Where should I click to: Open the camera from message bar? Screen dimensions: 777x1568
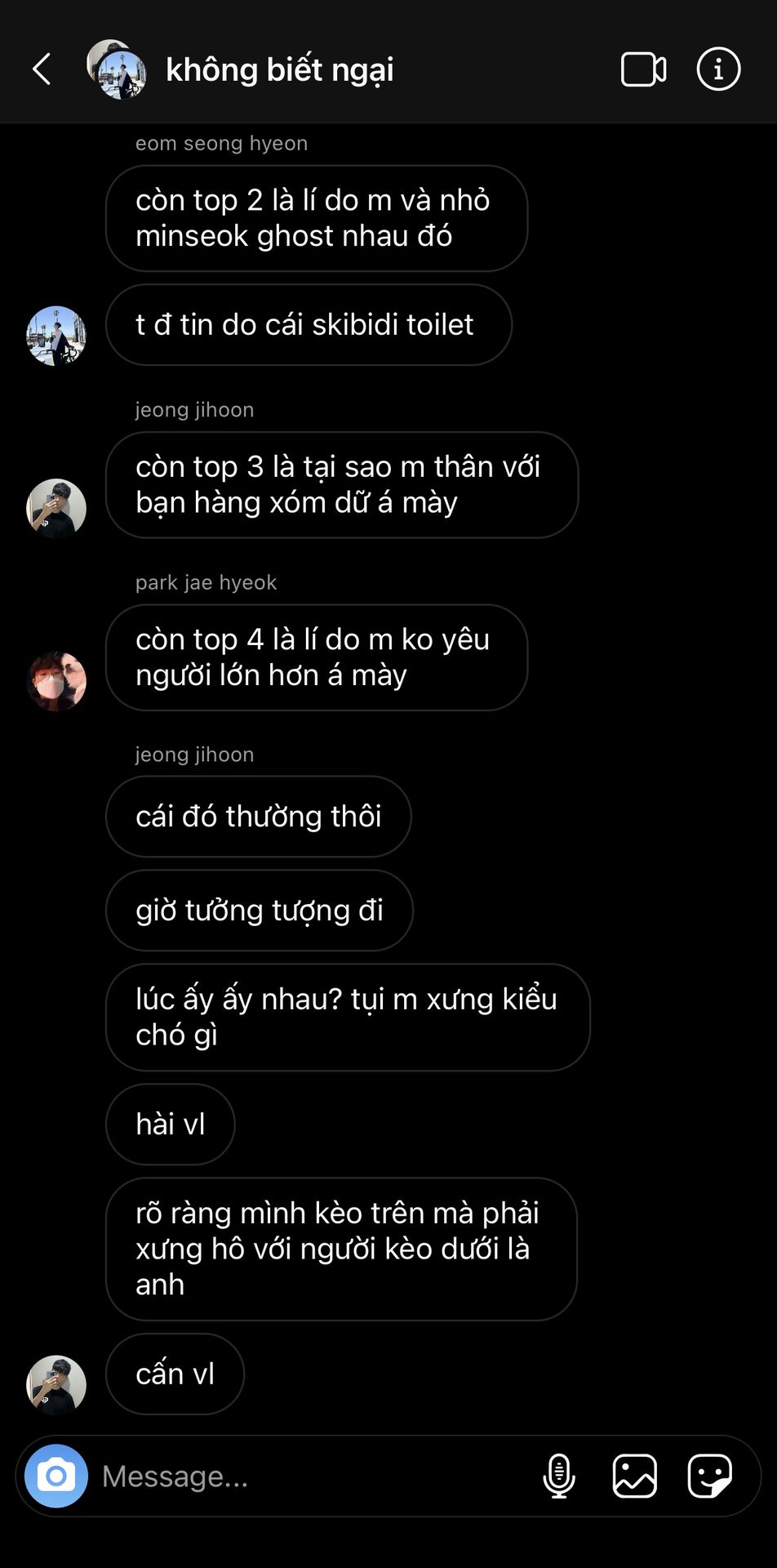56,1476
